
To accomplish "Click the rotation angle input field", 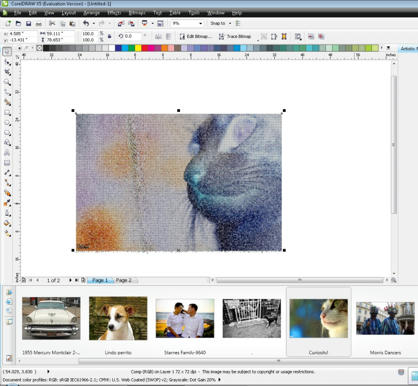I will 132,36.
